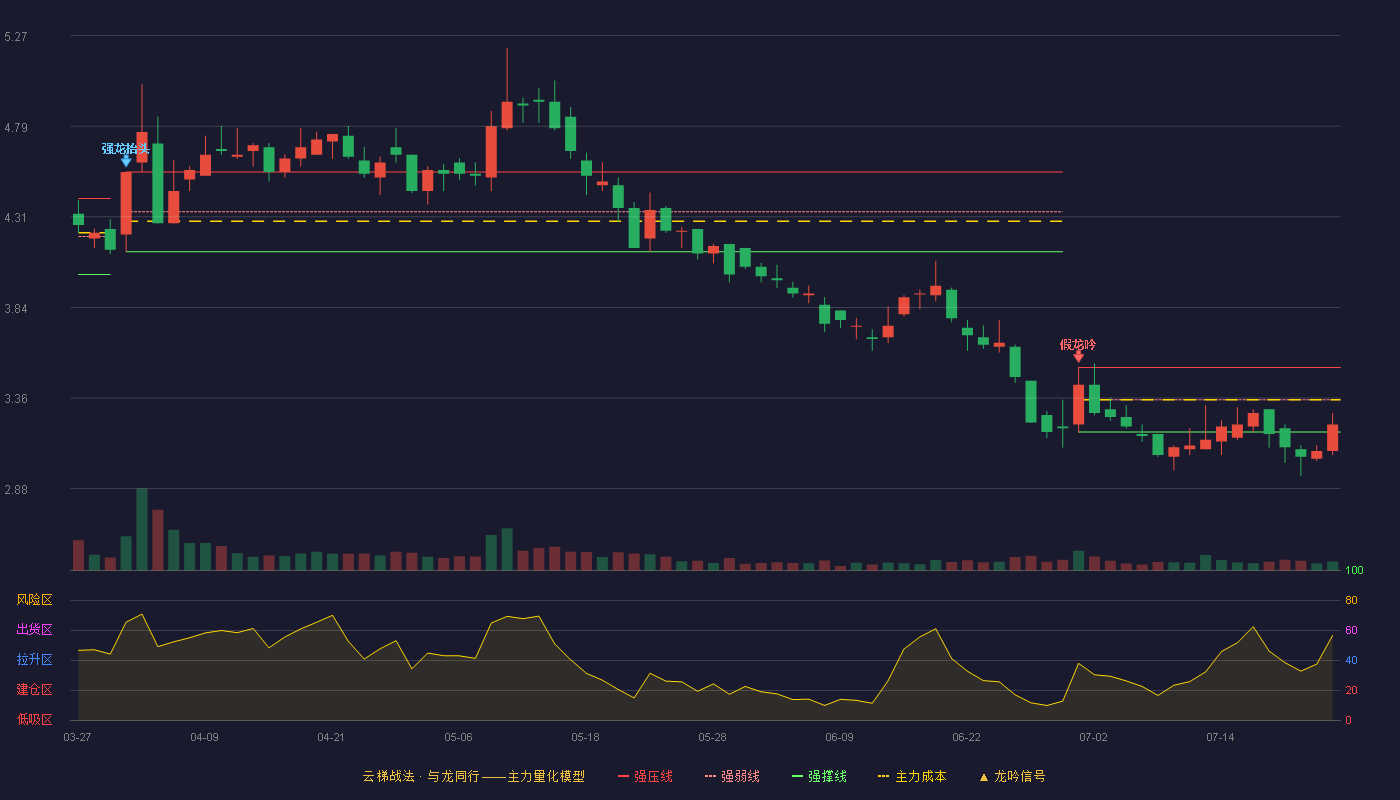Toggle the 强压线 legend entry
The height and width of the screenshot is (800, 1400).
(645, 776)
